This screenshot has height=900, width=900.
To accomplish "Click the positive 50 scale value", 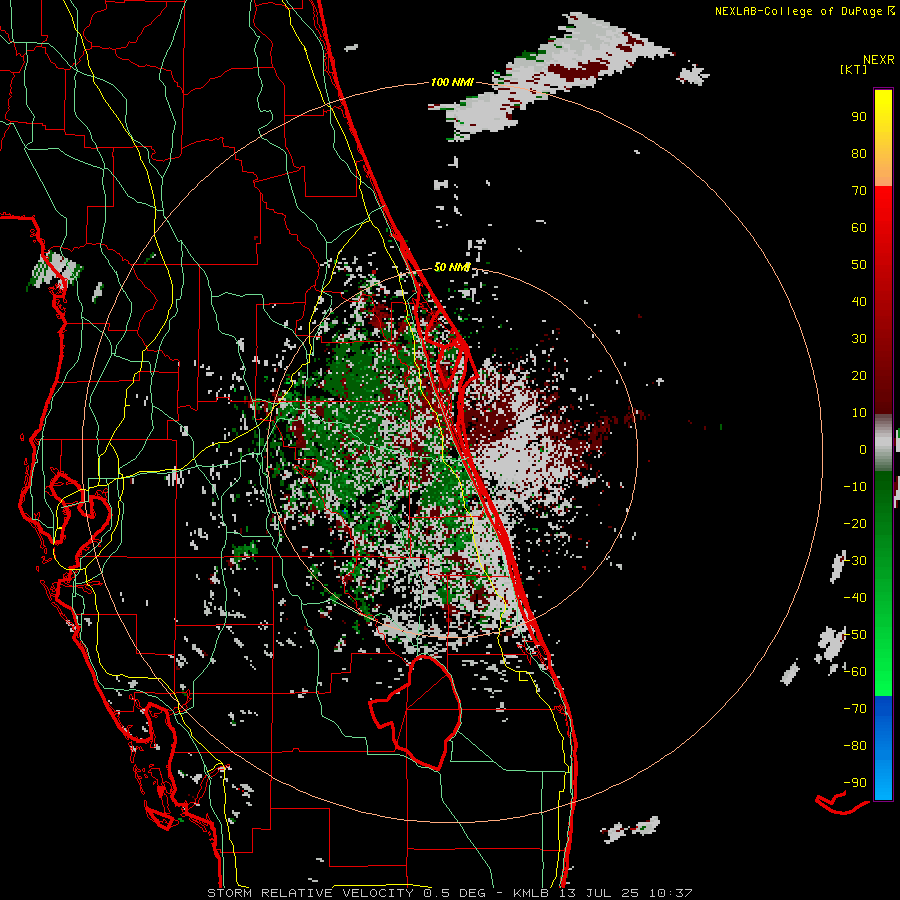I will 859,265.
